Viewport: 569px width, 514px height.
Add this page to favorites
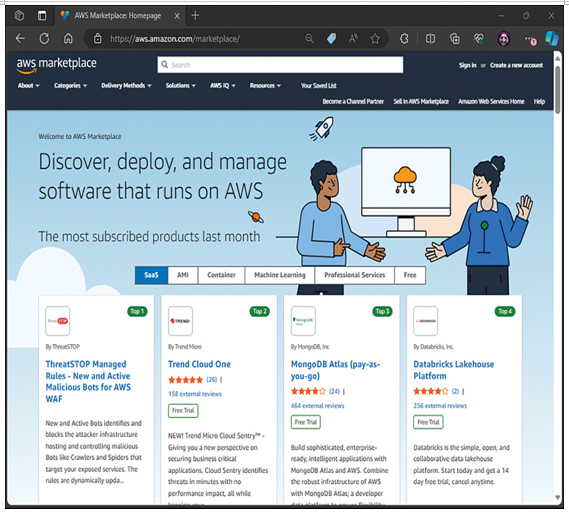pos(375,38)
